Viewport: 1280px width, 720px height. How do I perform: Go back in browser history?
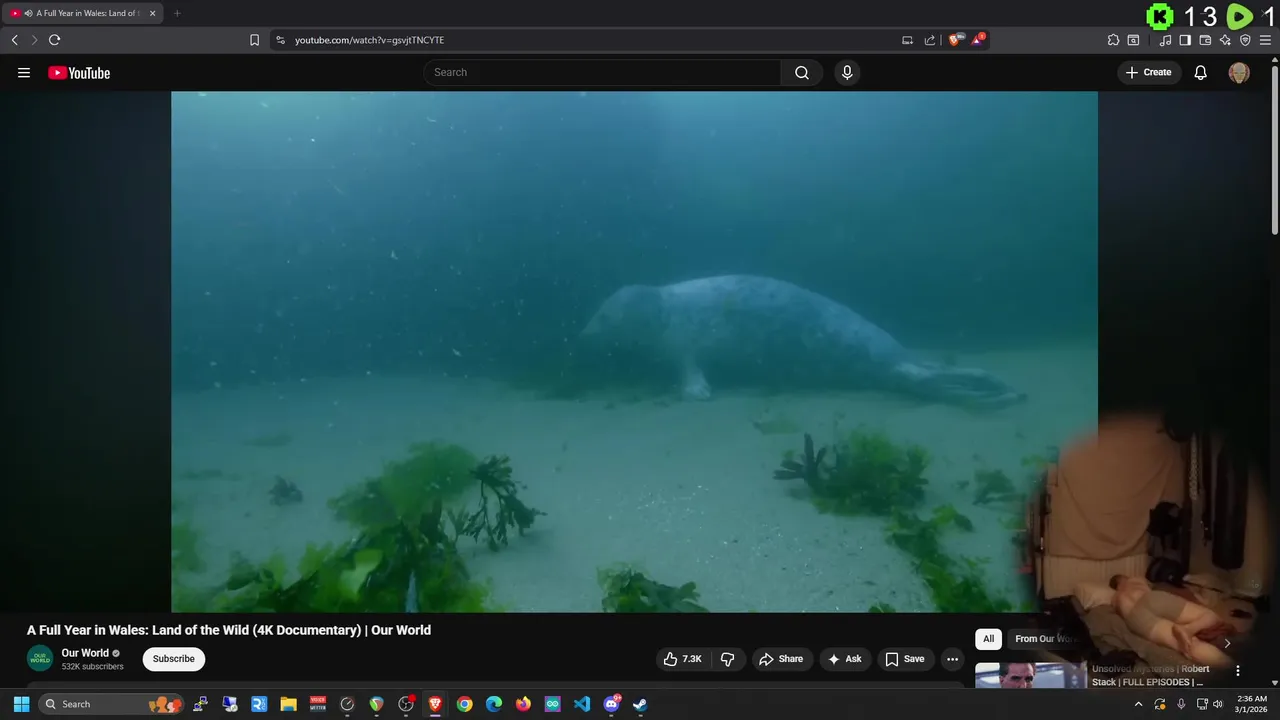coord(14,40)
